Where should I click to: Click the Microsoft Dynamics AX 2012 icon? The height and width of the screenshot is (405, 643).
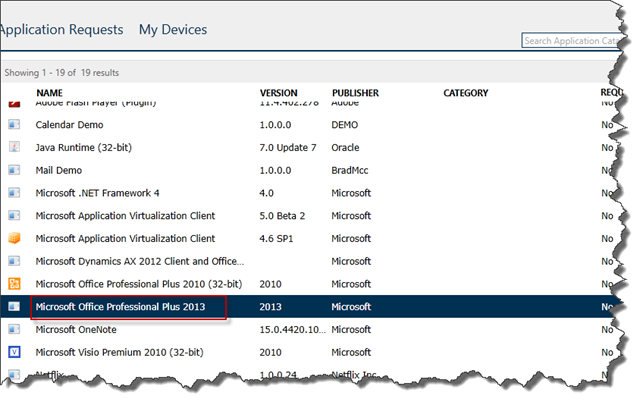pyautogui.click(x=14, y=261)
